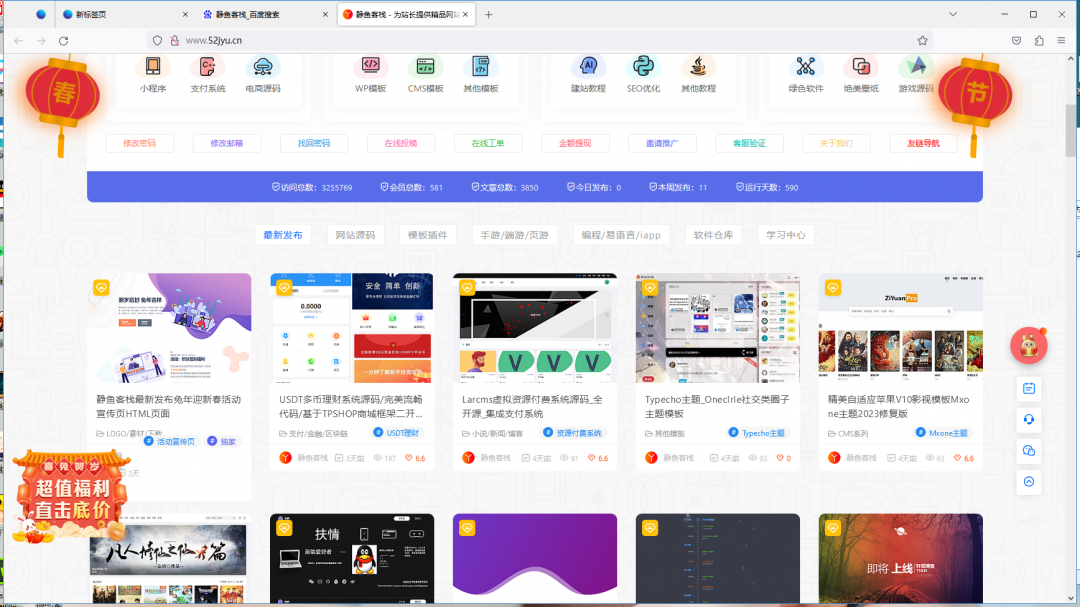The width and height of the screenshot is (1080, 607).
Task: Expand the browser tab list chevron
Action: pos(953,14)
